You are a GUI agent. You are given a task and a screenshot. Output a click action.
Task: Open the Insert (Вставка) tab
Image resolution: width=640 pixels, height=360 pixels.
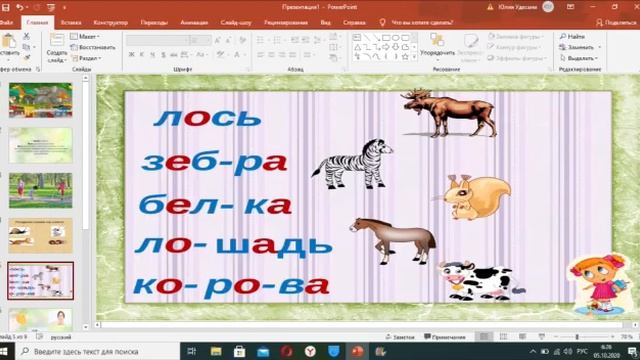click(x=71, y=22)
